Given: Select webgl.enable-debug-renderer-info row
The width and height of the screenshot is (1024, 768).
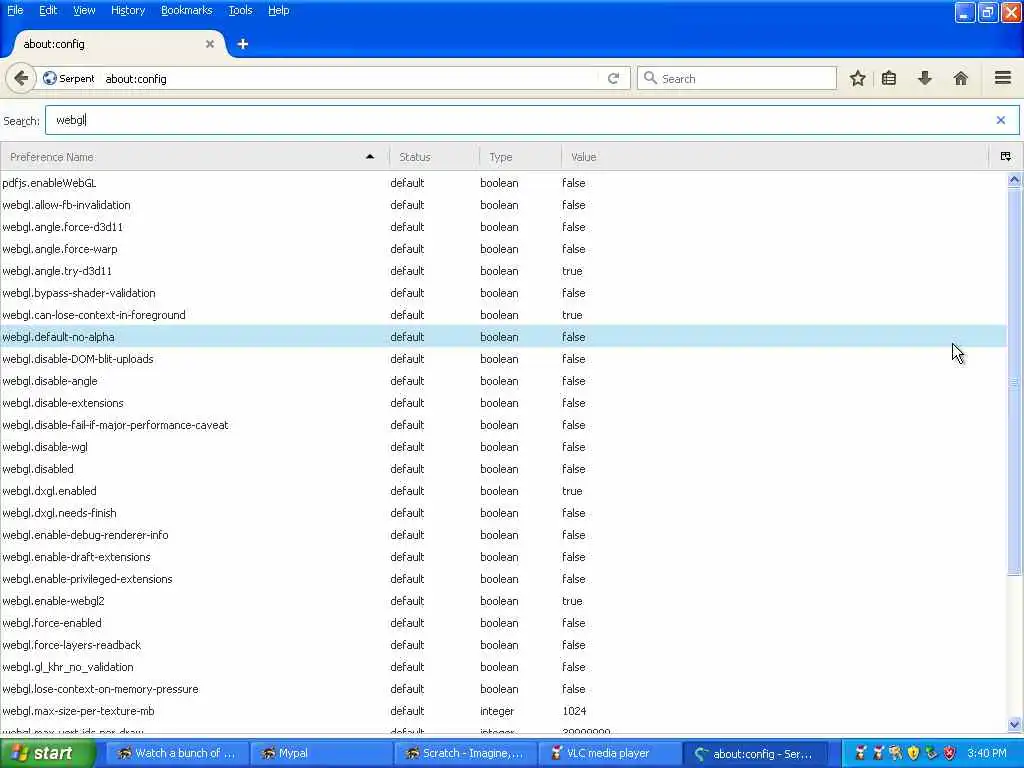Looking at the screenshot, I should [503, 535].
